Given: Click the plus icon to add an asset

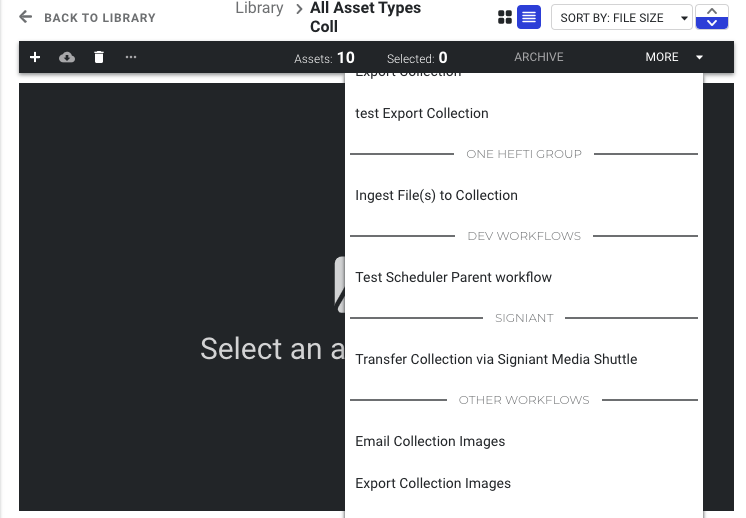Looking at the screenshot, I should pos(35,58).
